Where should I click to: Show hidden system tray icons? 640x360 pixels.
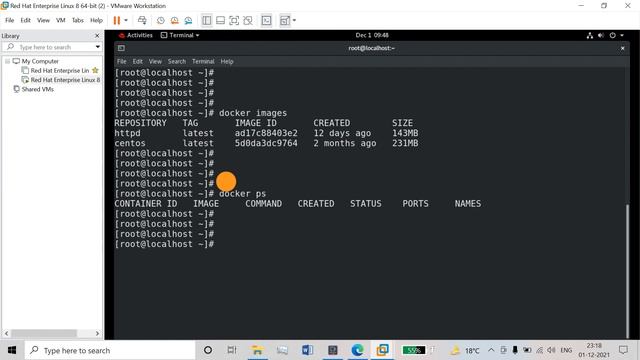pyautogui.click(x=491, y=350)
